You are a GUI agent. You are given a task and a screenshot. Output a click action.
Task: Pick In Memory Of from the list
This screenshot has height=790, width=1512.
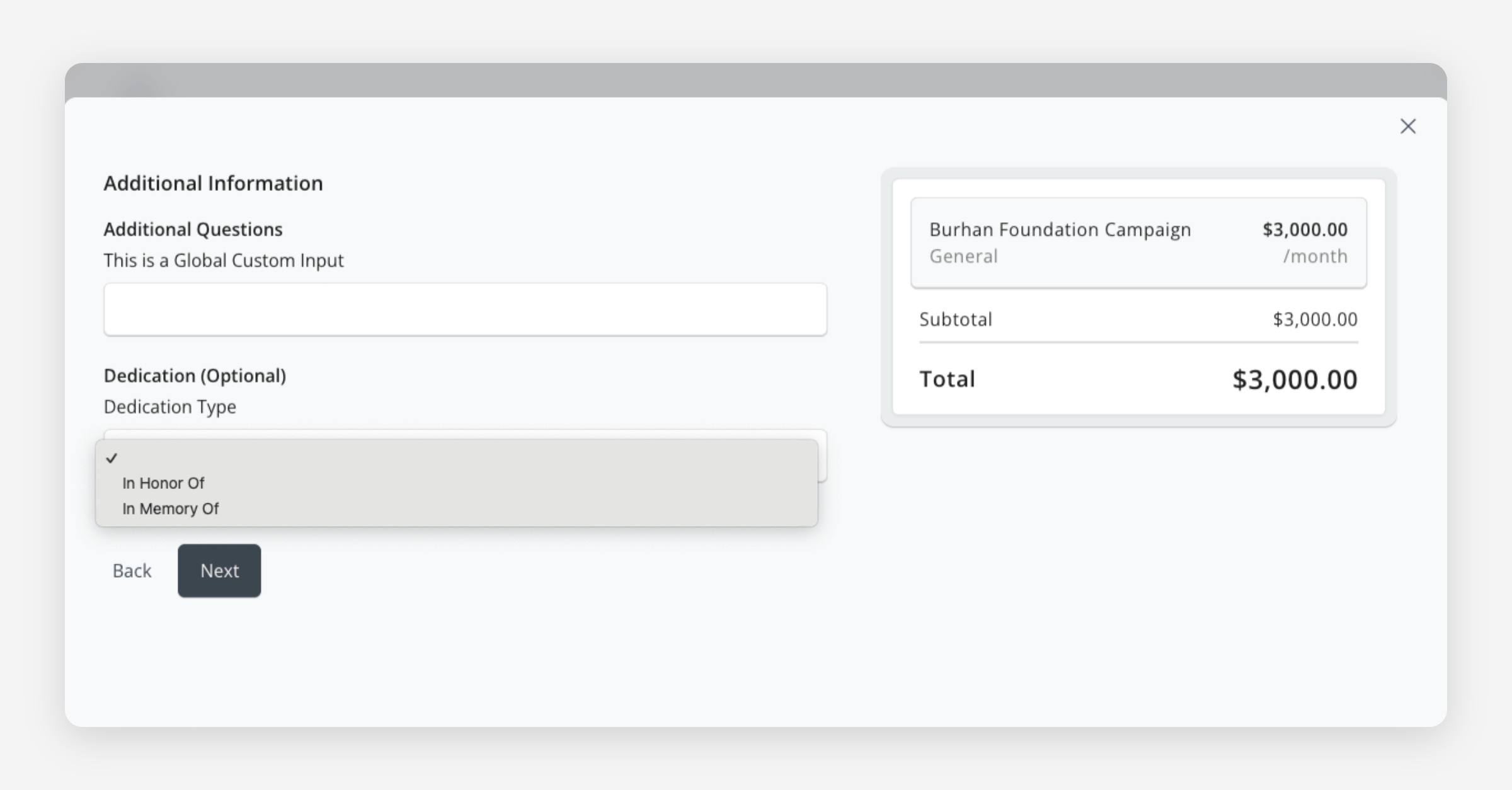pyautogui.click(x=170, y=508)
